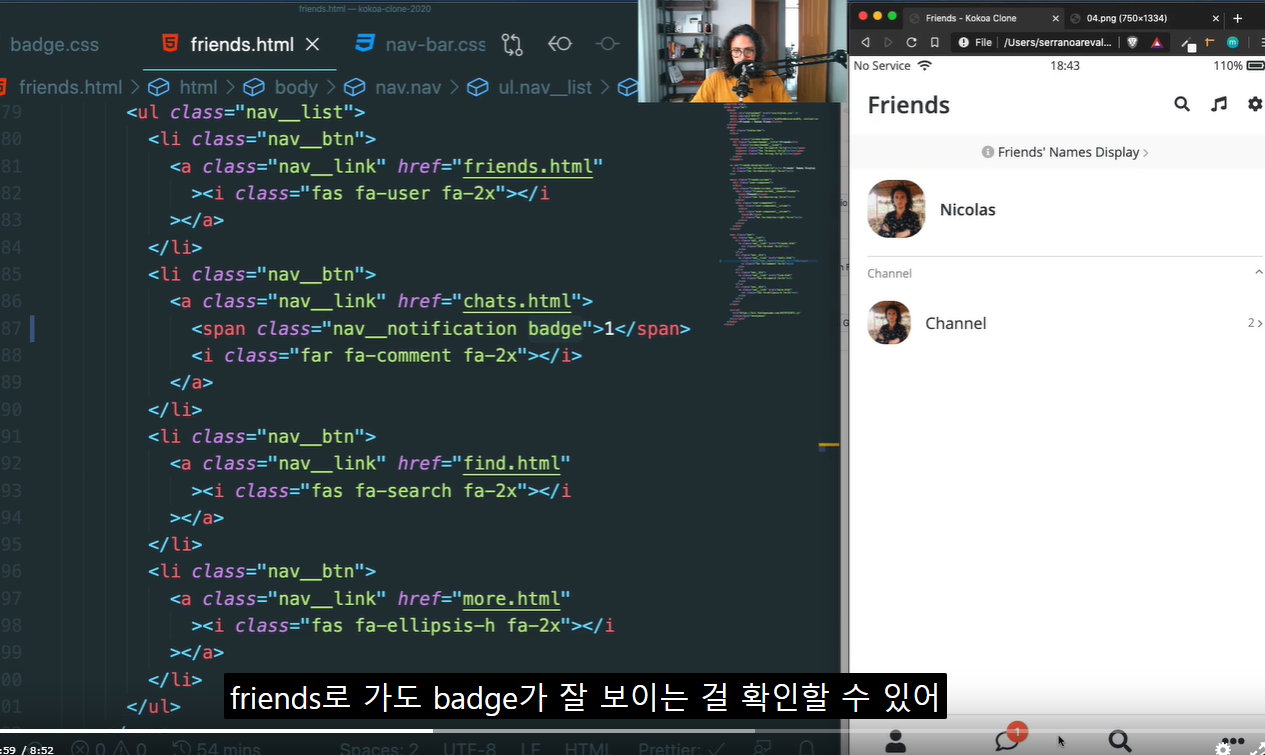The height and width of the screenshot is (755, 1265).
Task: Open the chats speech bubble icon in bottom nav
Action: pyautogui.click(x=1008, y=739)
